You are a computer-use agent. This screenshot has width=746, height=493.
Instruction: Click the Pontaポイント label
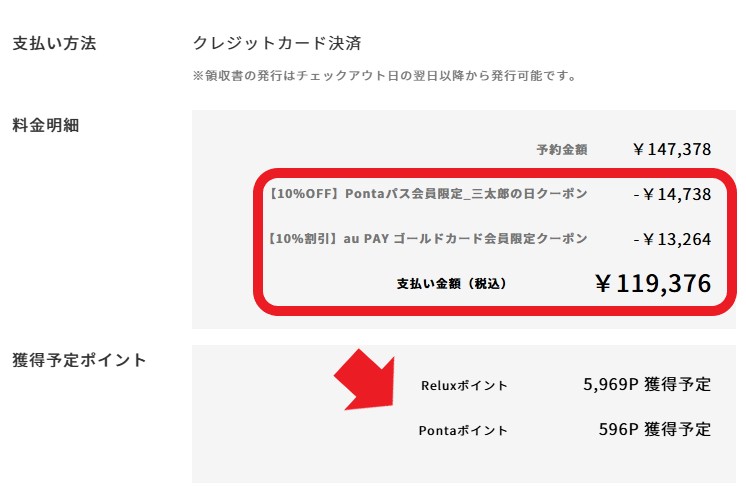coord(463,431)
